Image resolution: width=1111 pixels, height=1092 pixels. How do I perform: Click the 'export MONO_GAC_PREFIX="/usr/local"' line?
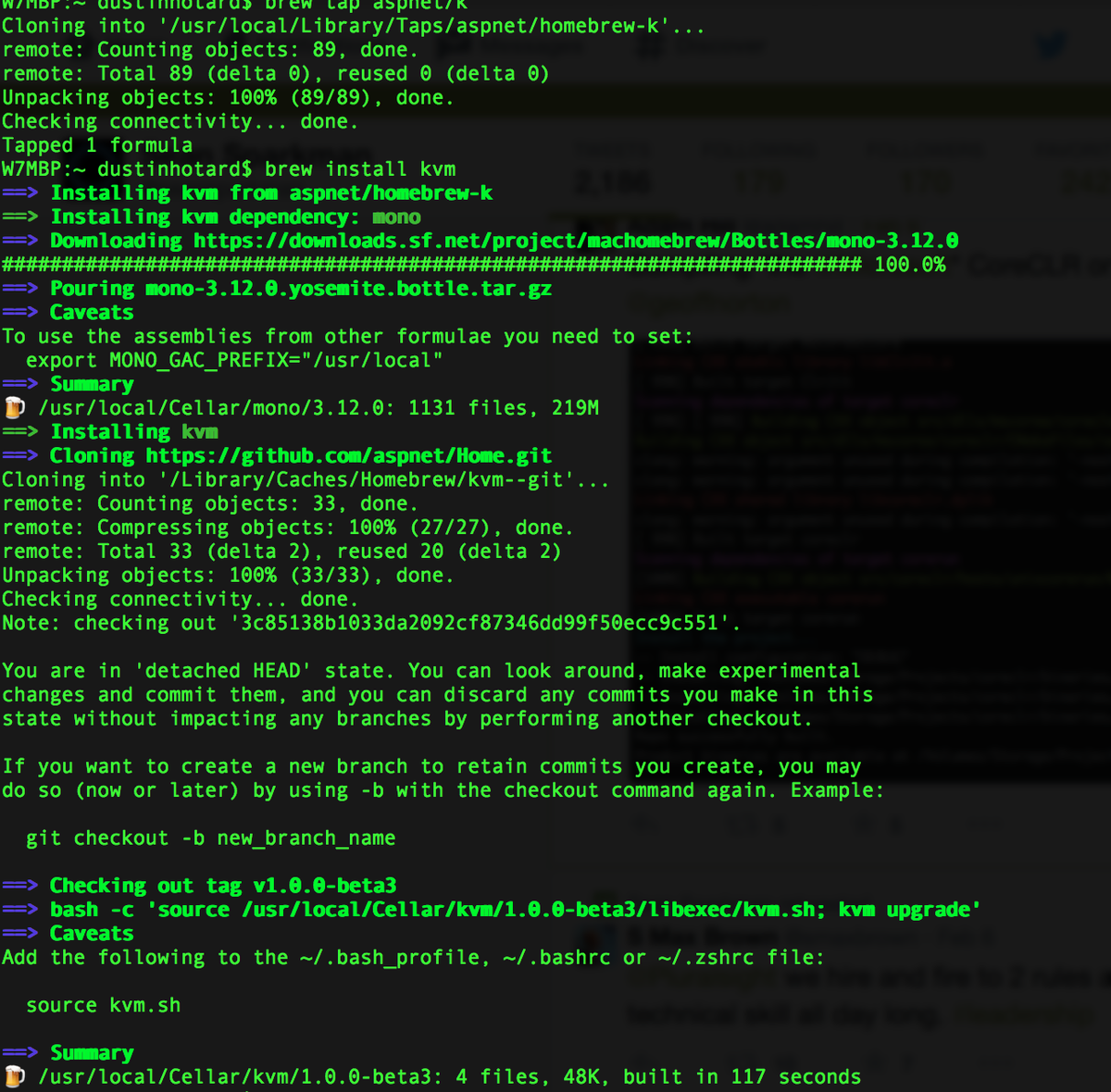tap(234, 360)
